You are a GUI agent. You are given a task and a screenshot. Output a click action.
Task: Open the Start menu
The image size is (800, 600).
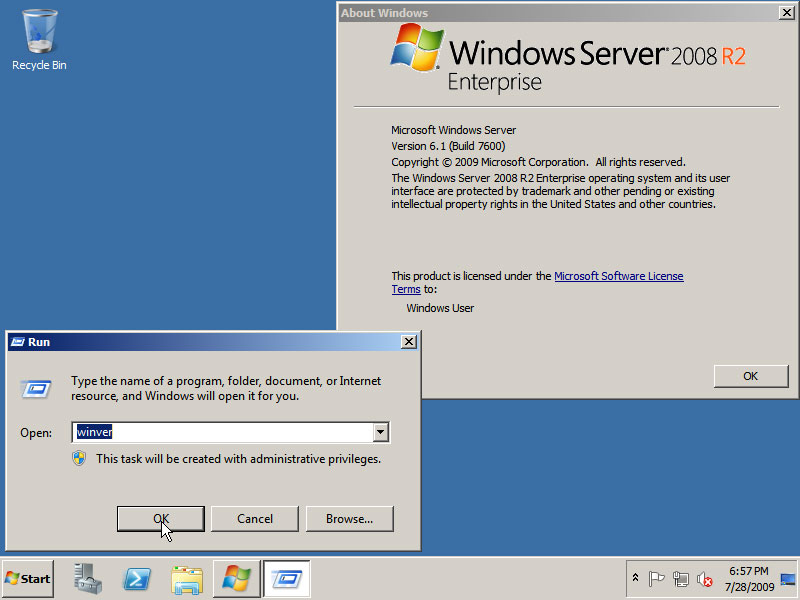pyautogui.click(x=27, y=578)
